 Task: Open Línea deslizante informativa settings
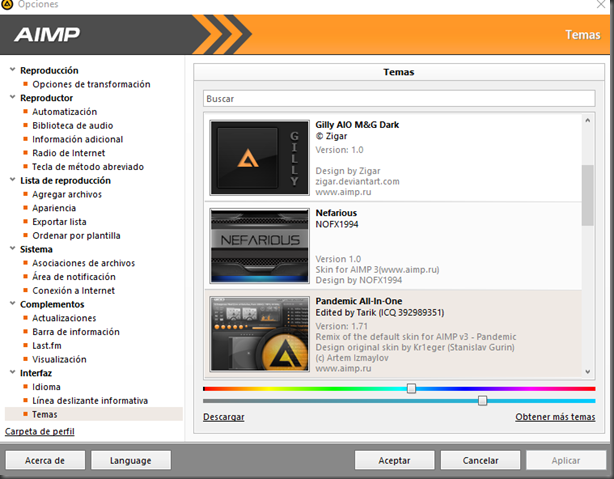90,400
